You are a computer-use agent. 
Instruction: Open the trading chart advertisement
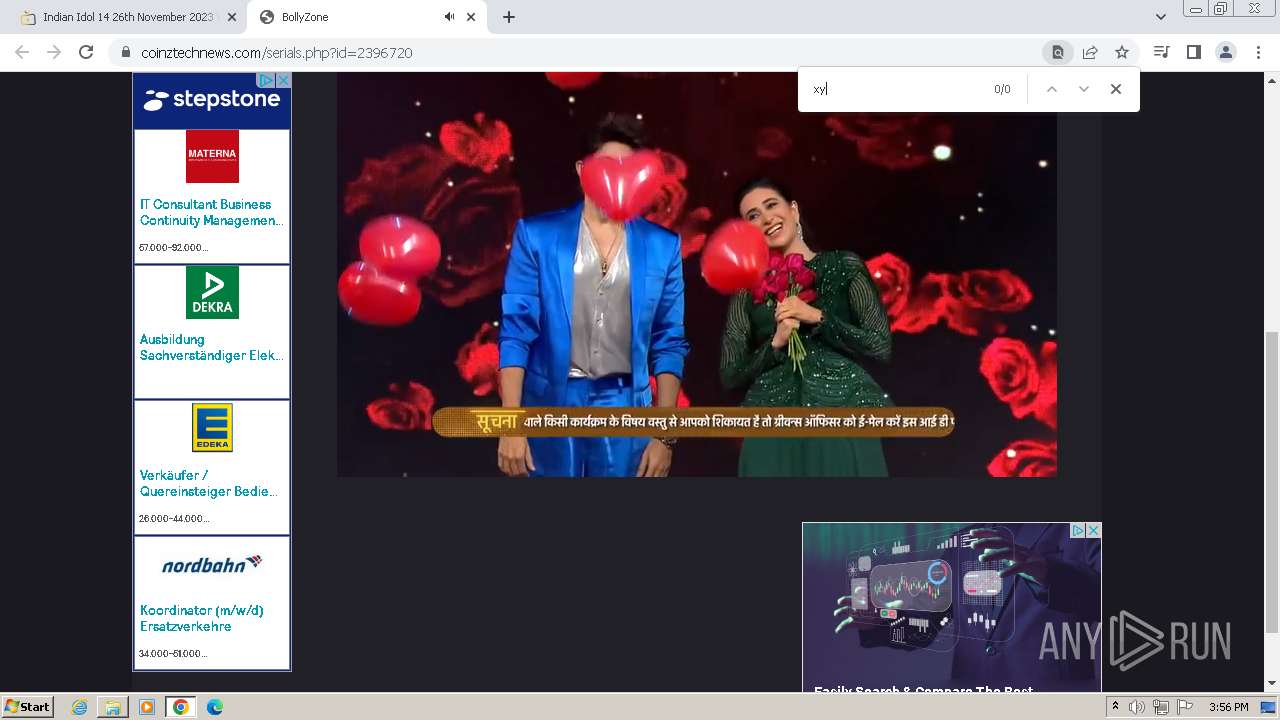coord(951,605)
